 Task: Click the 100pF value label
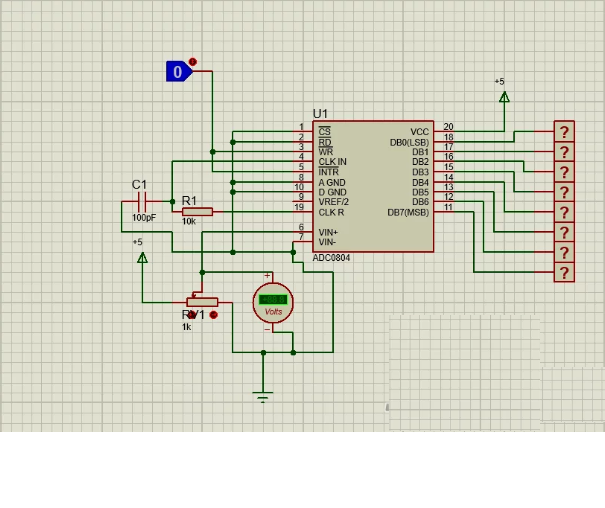click(x=144, y=218)
